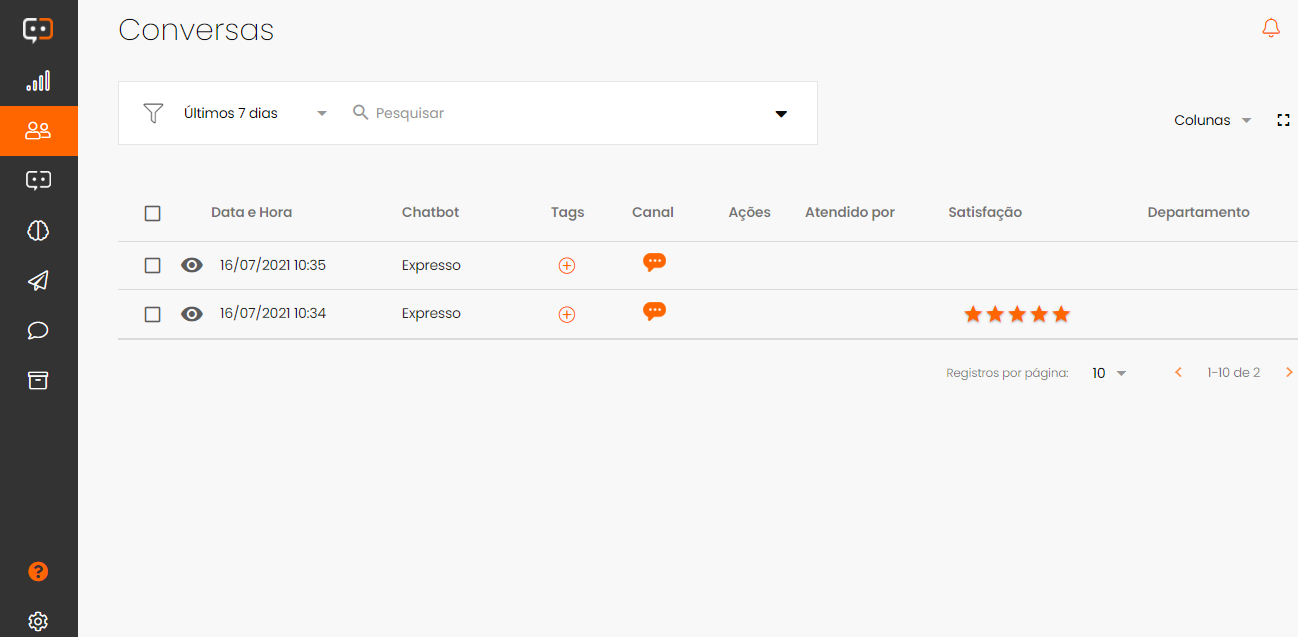Viewport: 1298px width, 637px height.
Task: Select the Conversas people icon in sidebar
Action: click(38, 131)
